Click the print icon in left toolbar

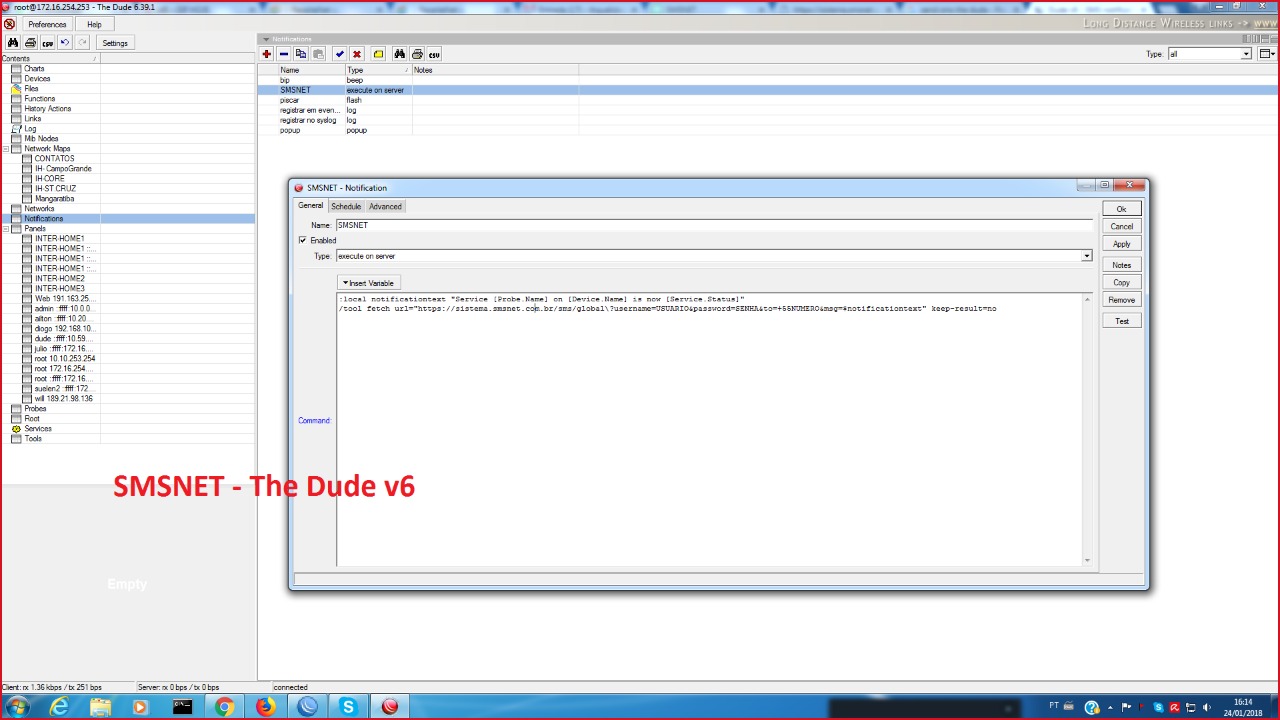click(30, 43)
